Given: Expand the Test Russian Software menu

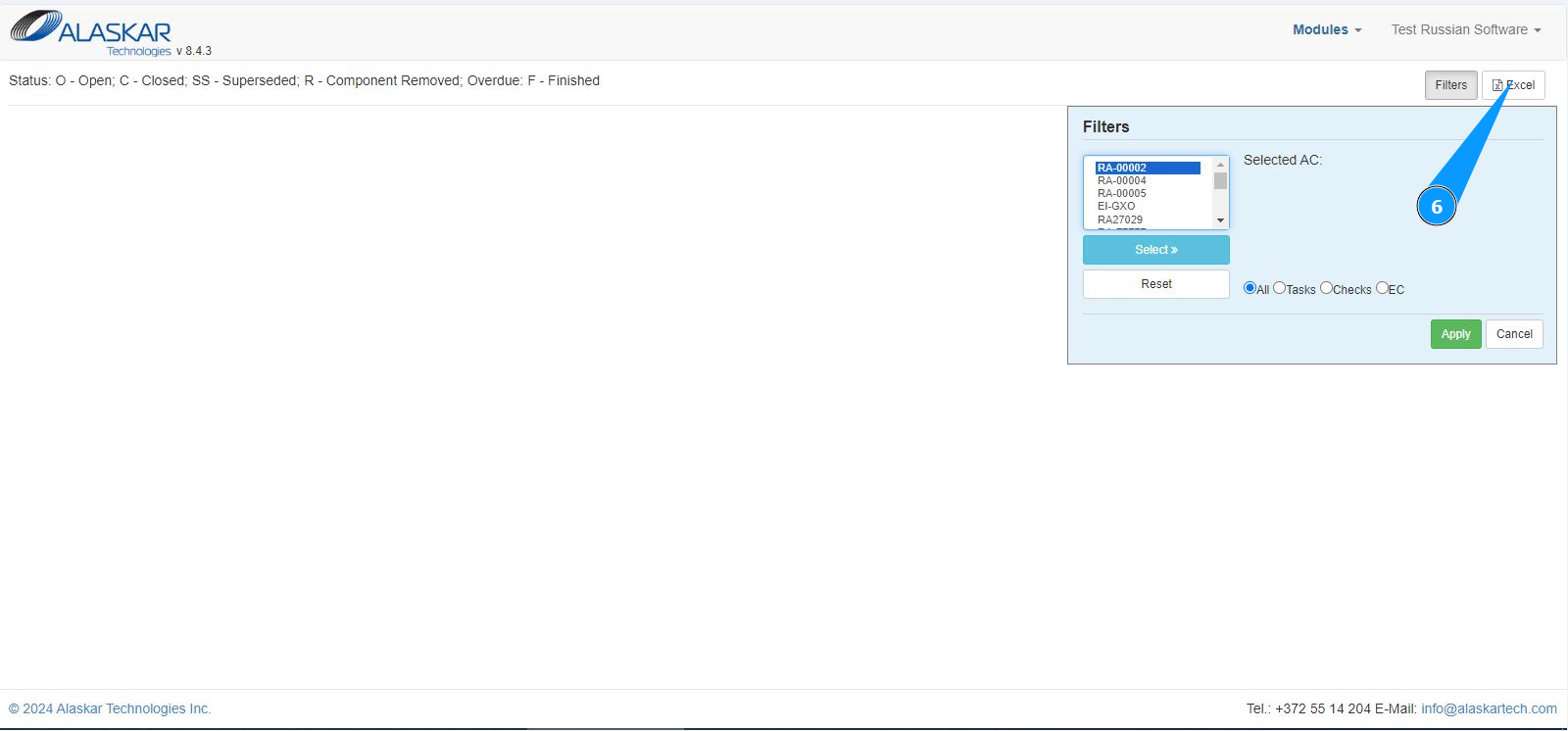Looking at the screenshot, I should tap(1466, 30).
